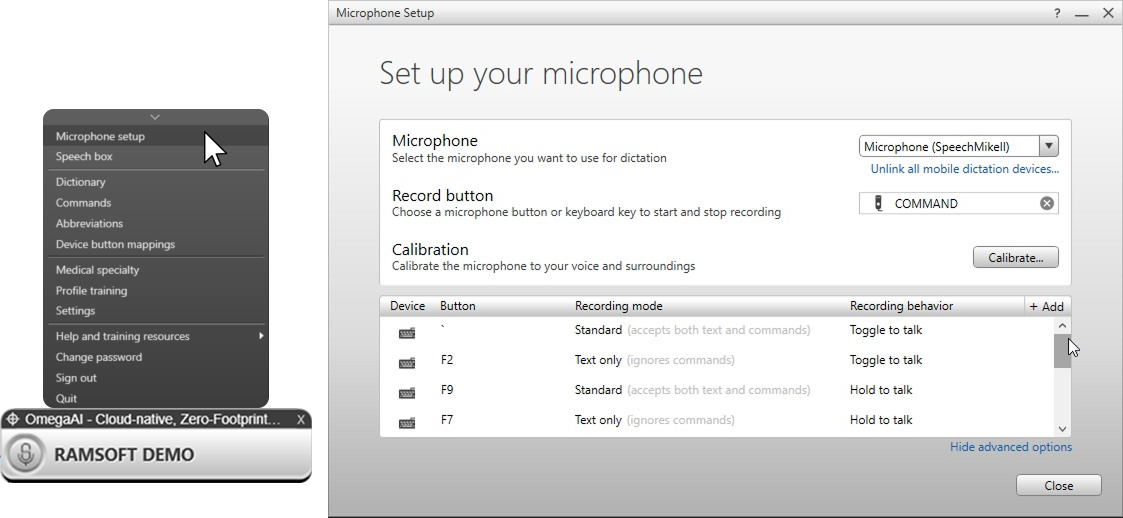Image resolution: width=1123 pixels, height=518 pixels.
Task: Click the Calibrate... button
Action: pyautogui.click(x=1016, y=257)
